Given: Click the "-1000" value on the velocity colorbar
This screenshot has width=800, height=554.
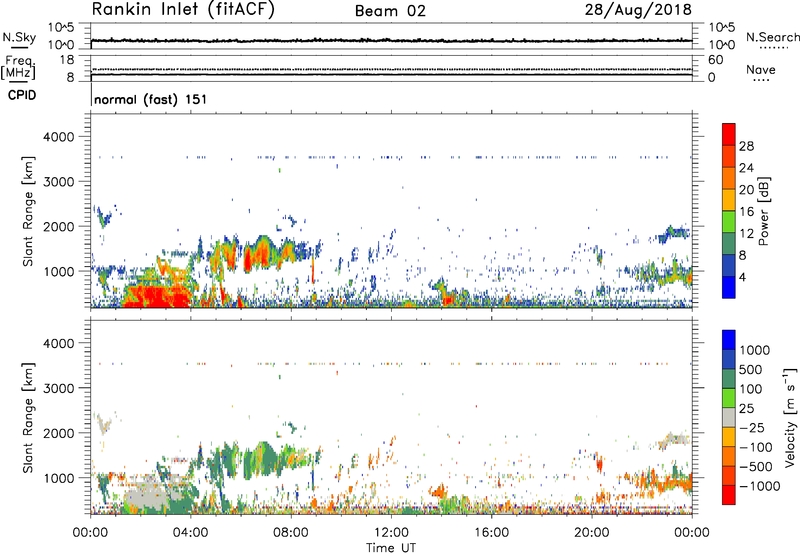Looking at the screenshot, I should coord(759,486).
